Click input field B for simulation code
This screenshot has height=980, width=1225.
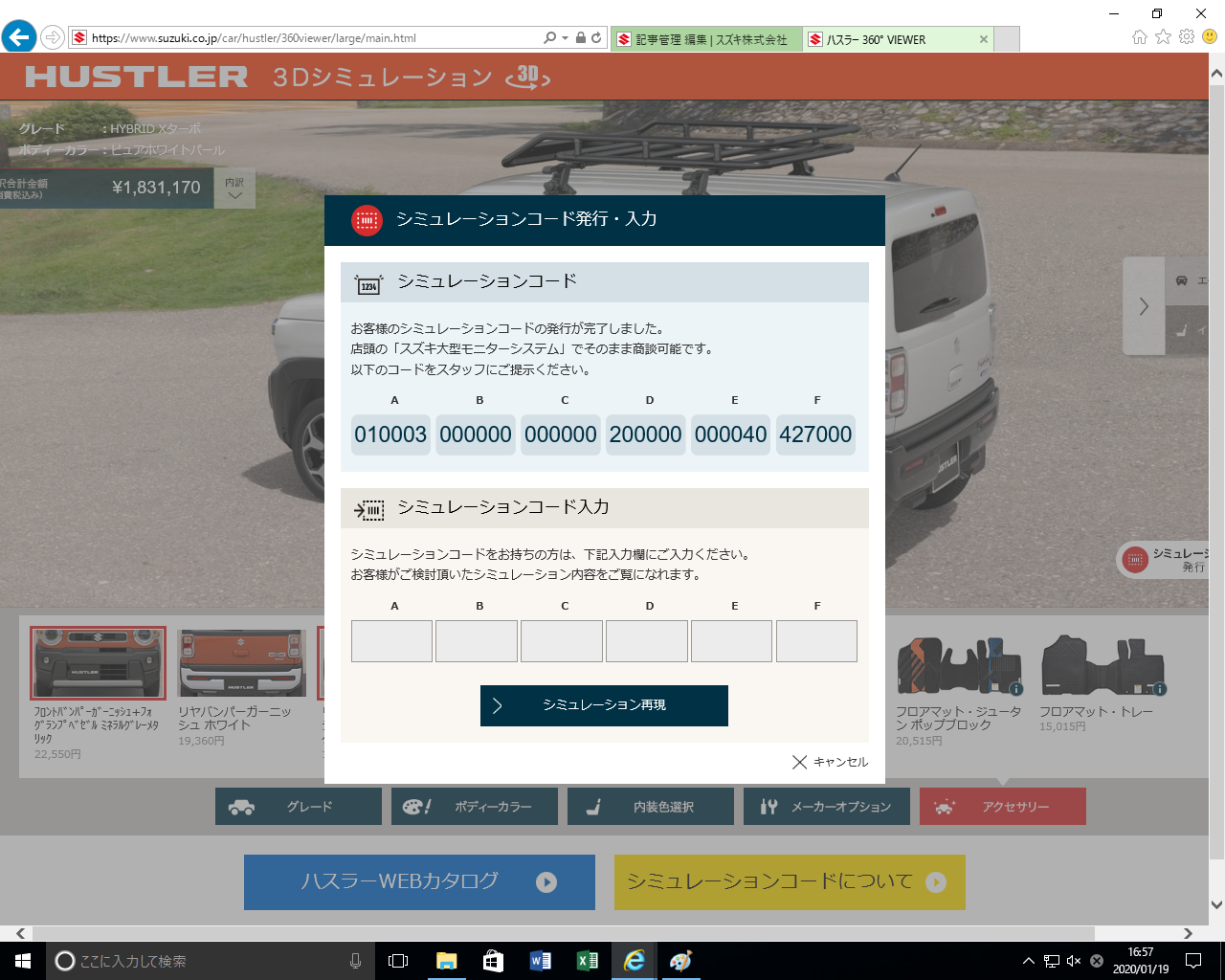(x=477, y=641)
